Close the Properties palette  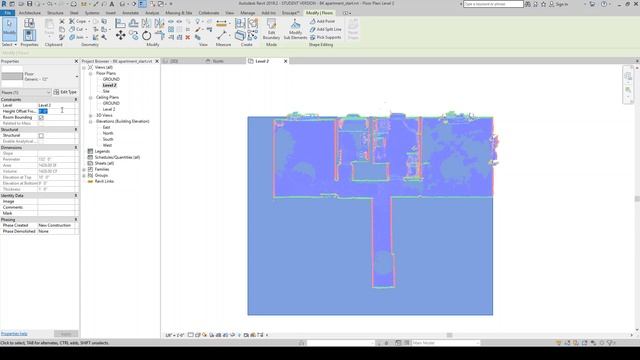coord(76,61)
